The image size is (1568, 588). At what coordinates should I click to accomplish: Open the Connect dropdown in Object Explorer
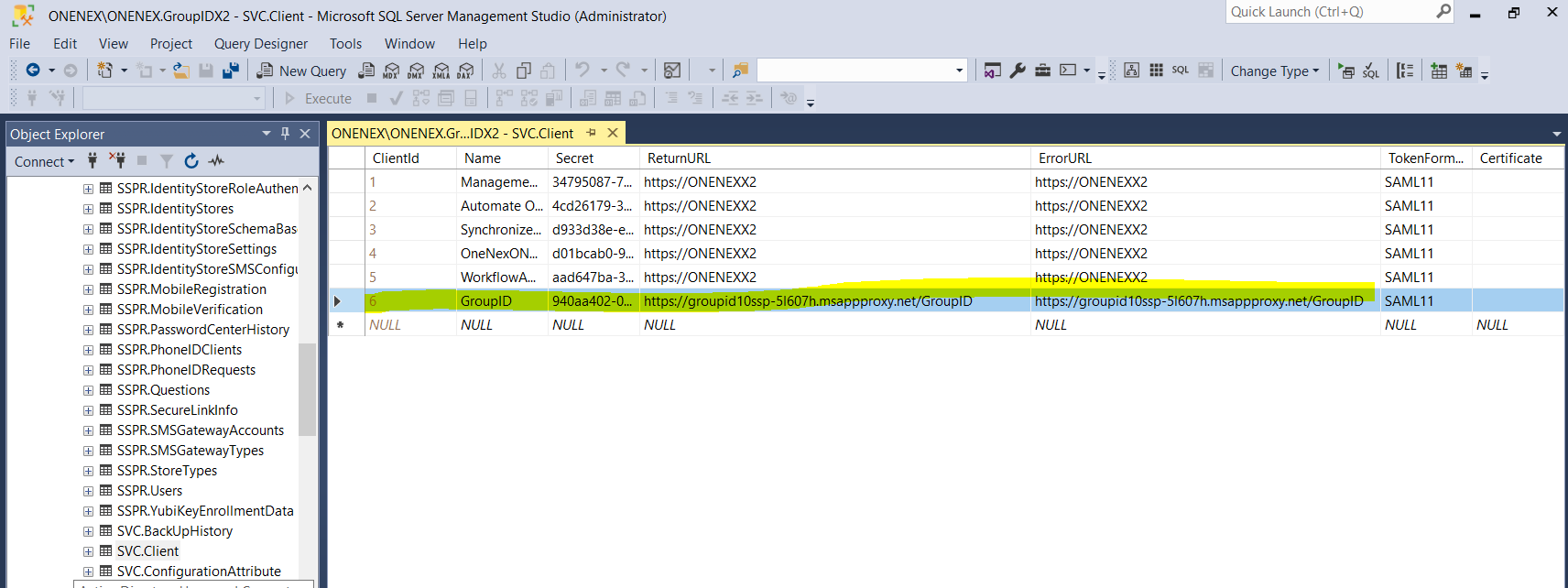click(x=44, y=161)
